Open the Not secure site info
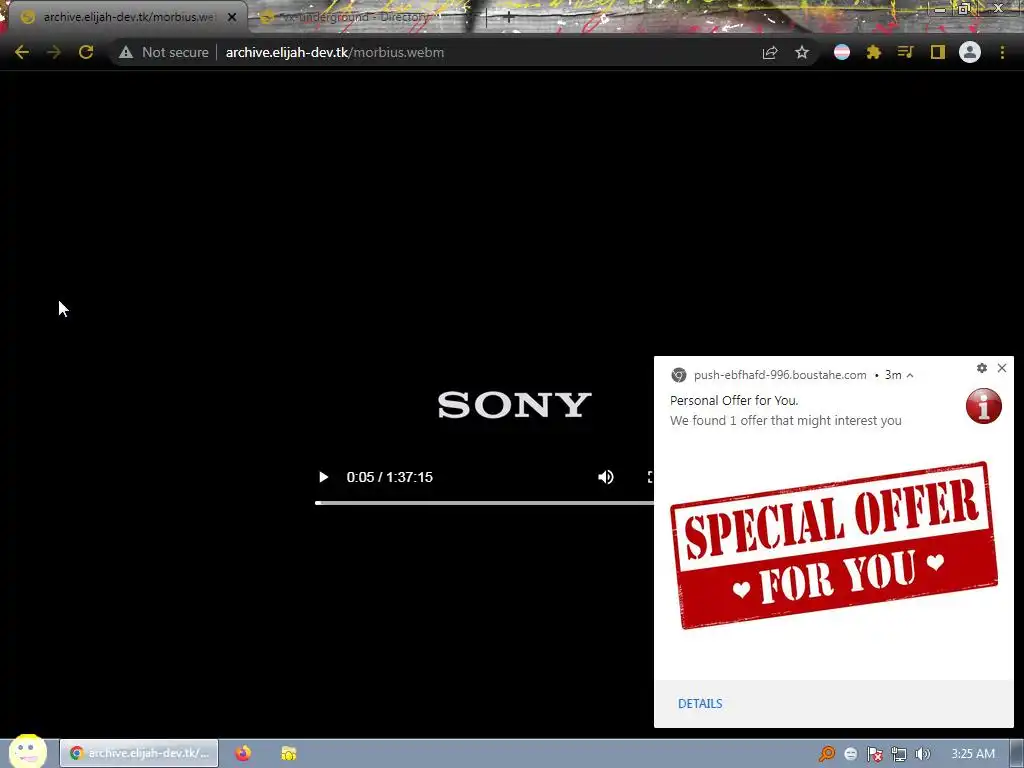Image resolution: width=1024 pixels, height=768 pixels. click(x=164, y=52)
